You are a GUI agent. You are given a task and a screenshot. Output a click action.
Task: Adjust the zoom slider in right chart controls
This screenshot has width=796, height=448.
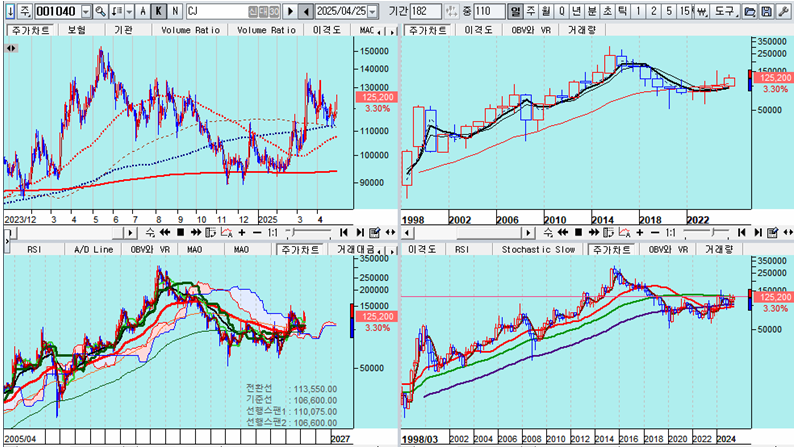(707, 233)
